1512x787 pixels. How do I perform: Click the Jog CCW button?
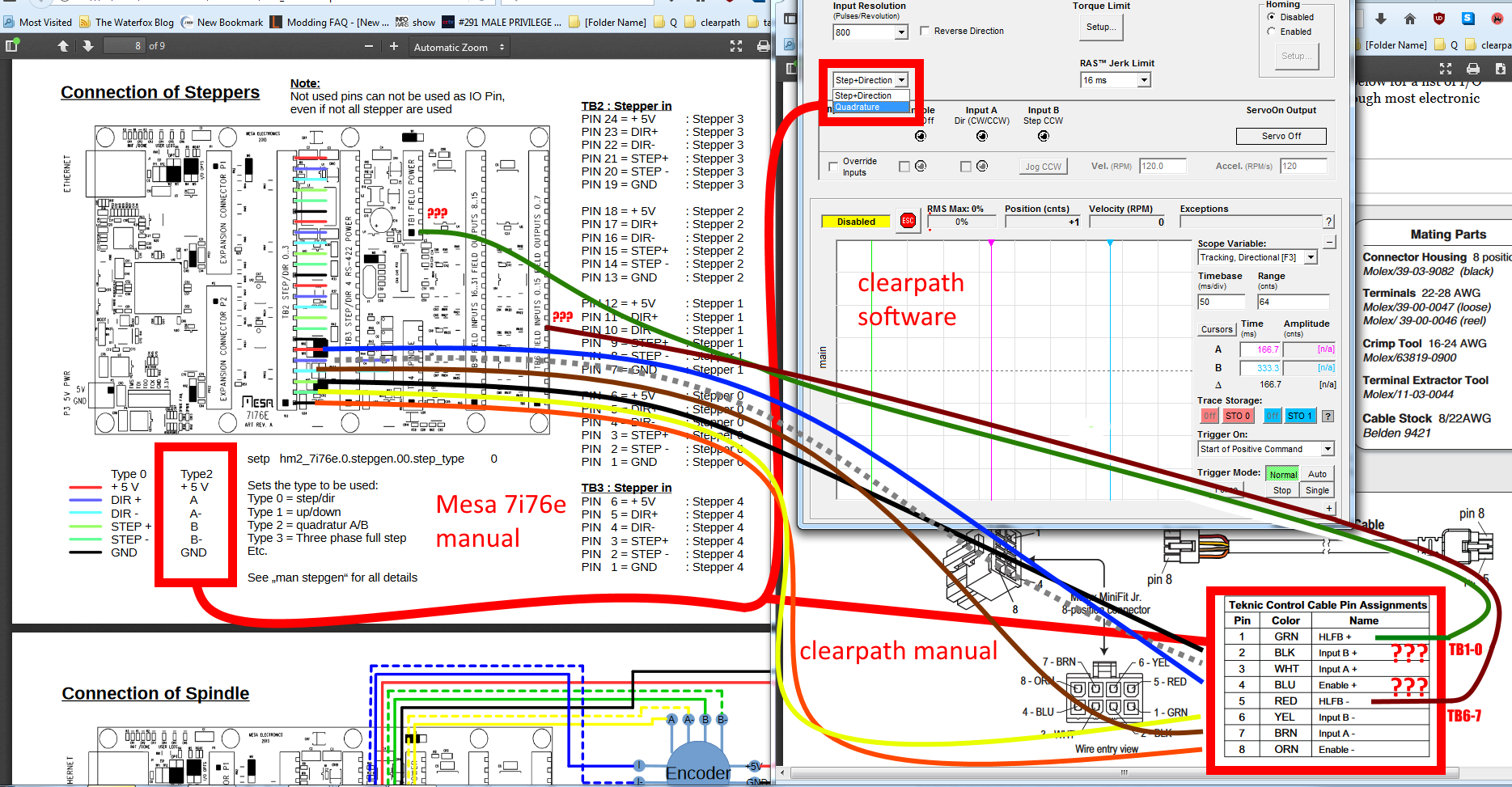[1043, 167]
